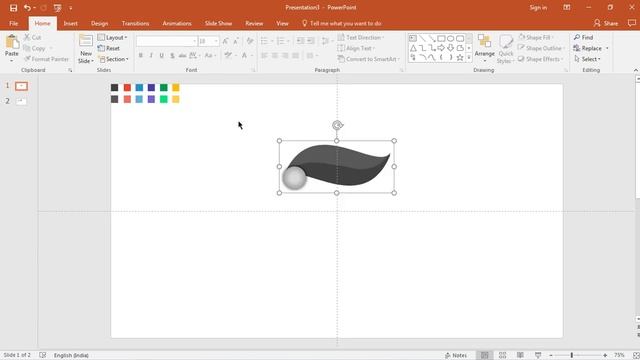Click the red color square on slide
640x360 pixels.
pyautogui.click(x=127, y=88)
